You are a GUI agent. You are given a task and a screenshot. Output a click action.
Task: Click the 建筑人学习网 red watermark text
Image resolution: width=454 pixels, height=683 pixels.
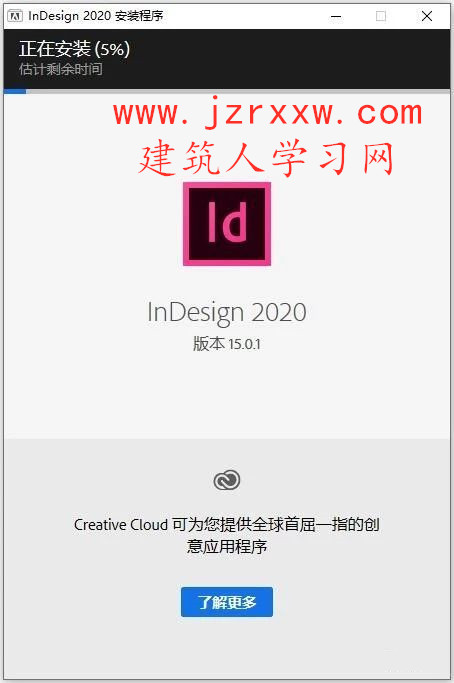(x=266, y=158)
